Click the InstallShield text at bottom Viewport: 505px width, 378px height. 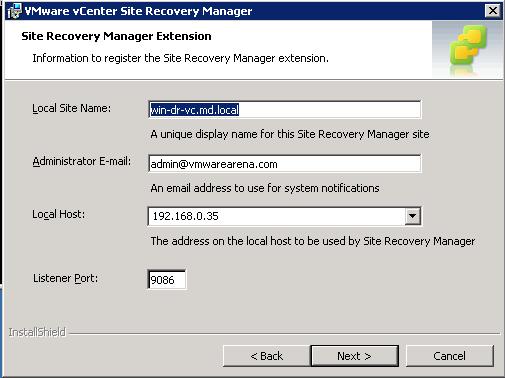tap(37, 332)
